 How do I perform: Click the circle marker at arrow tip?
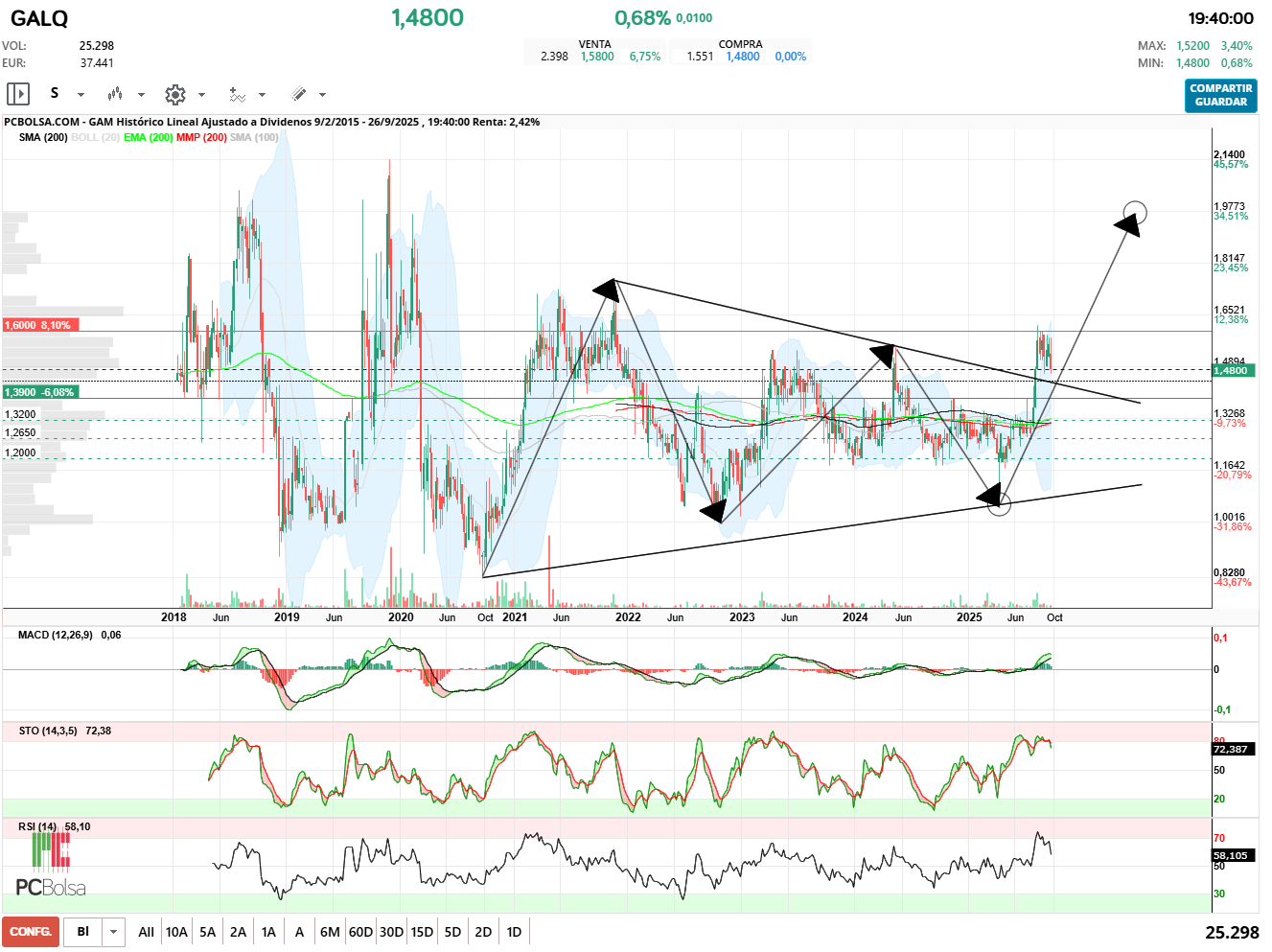click(x=1135, y=212)
